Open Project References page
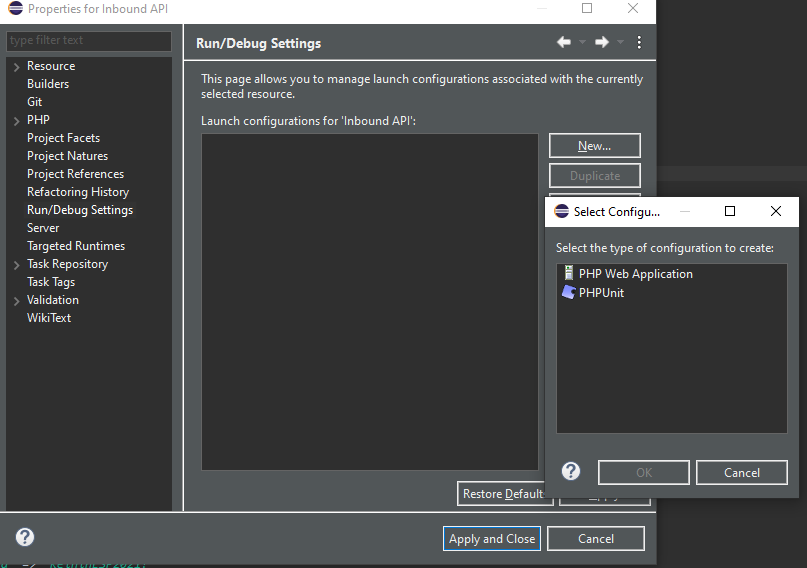Image resolution: width=807 pixels, height=568 pixels. [76, 174]
